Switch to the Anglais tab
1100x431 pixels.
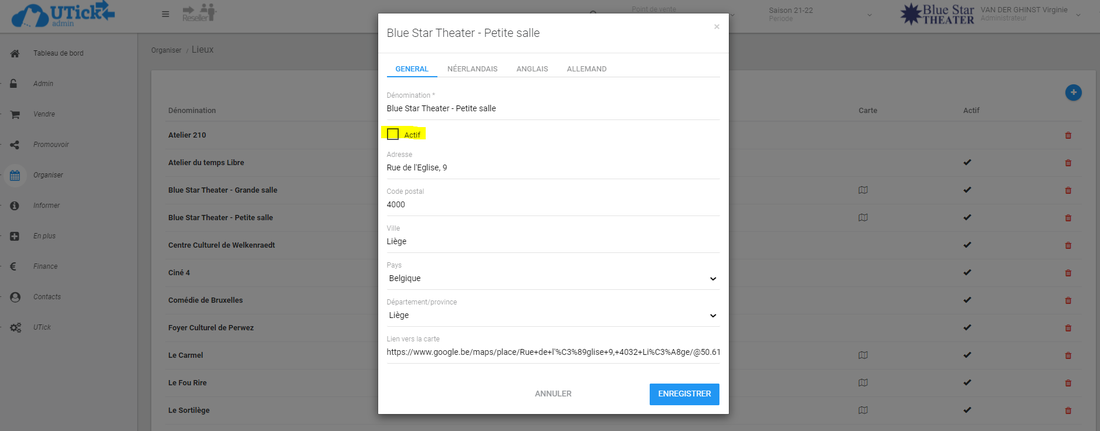point(532,69)
